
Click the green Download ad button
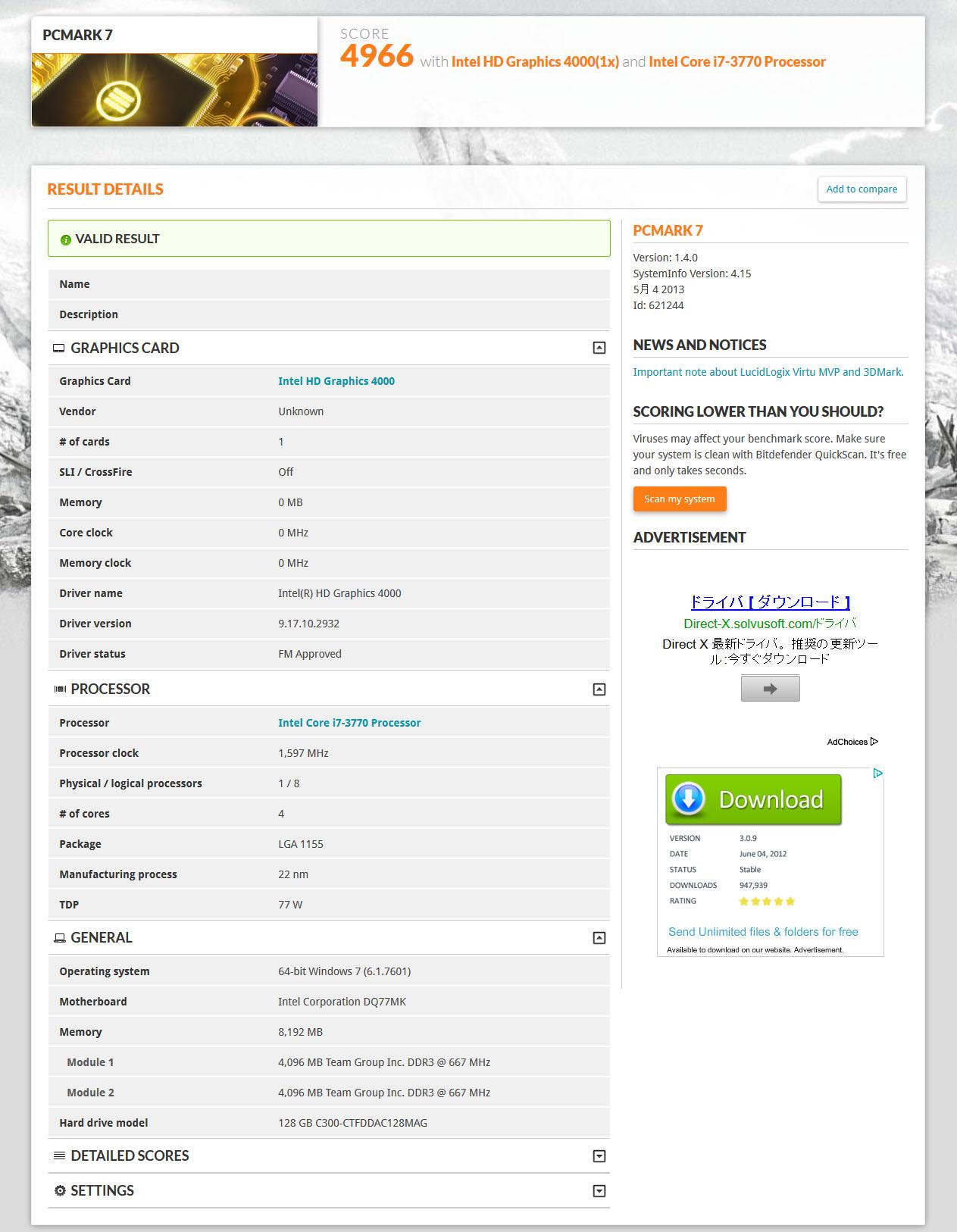click(753, 799)
